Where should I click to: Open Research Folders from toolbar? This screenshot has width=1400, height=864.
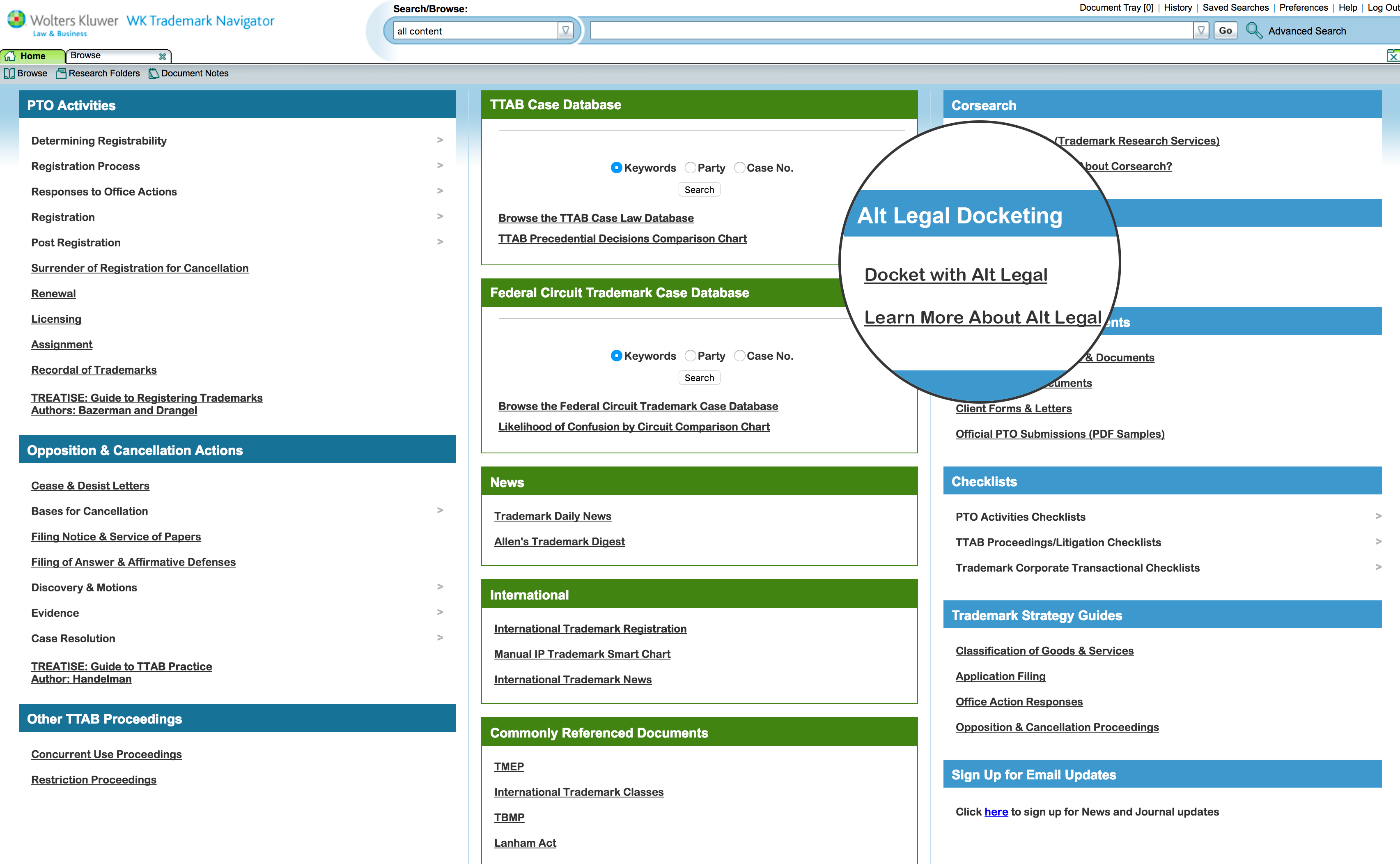98,73
